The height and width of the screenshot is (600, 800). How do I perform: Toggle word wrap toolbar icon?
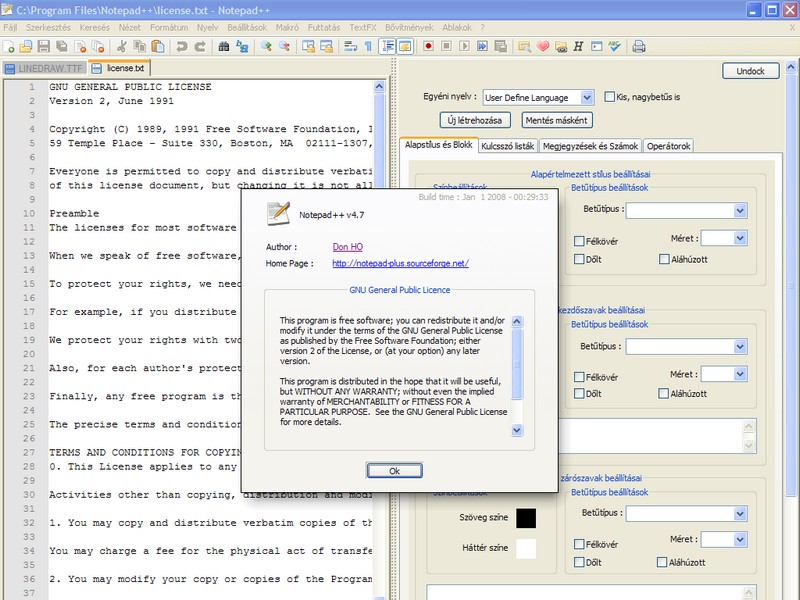[350, 47]
